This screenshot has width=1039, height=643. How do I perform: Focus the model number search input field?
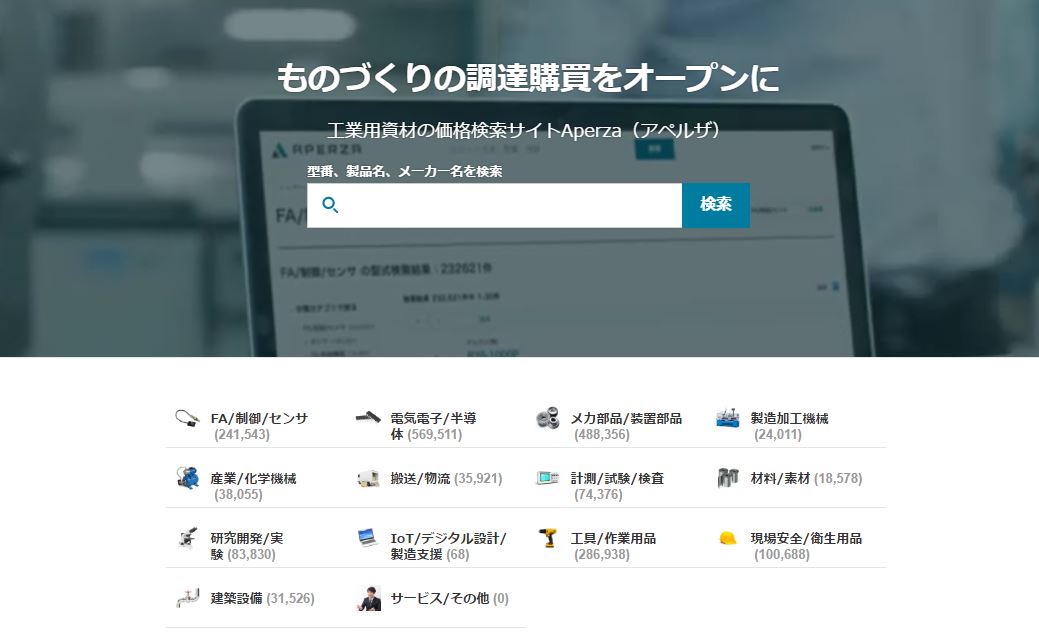[510, 205]
